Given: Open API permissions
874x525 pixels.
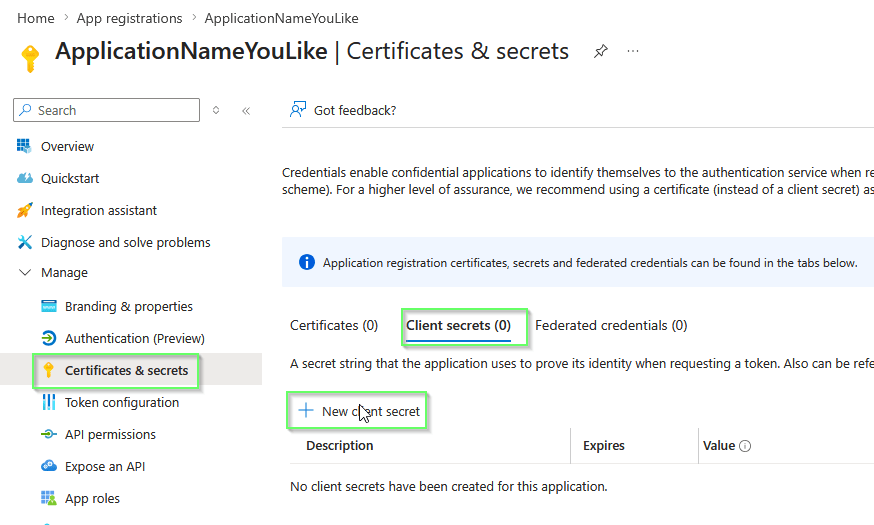Looking at the screenshot, I should 110,435.
